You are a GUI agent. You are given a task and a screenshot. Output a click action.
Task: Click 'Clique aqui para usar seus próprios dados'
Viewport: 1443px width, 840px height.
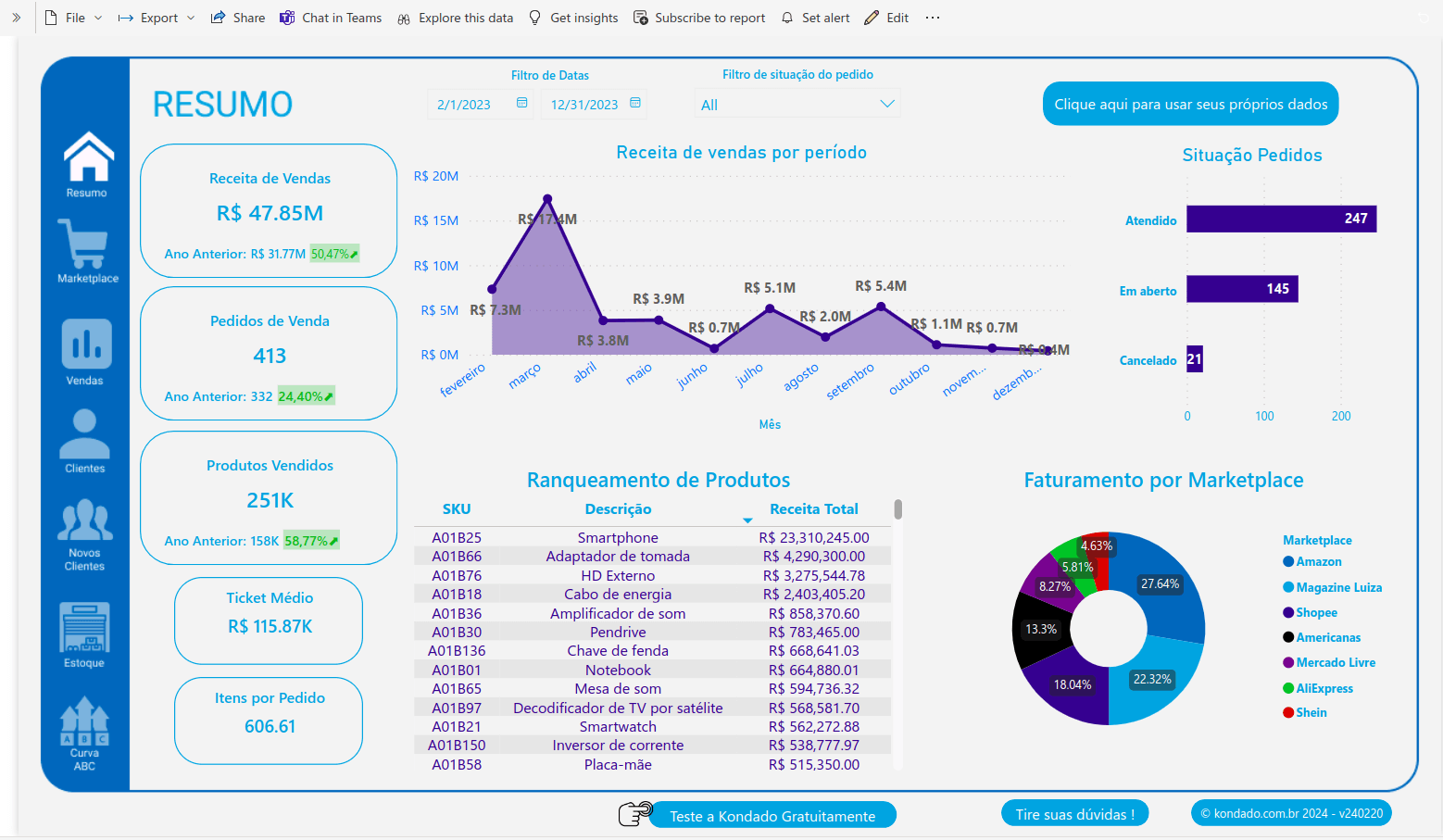coord(1190,104)
